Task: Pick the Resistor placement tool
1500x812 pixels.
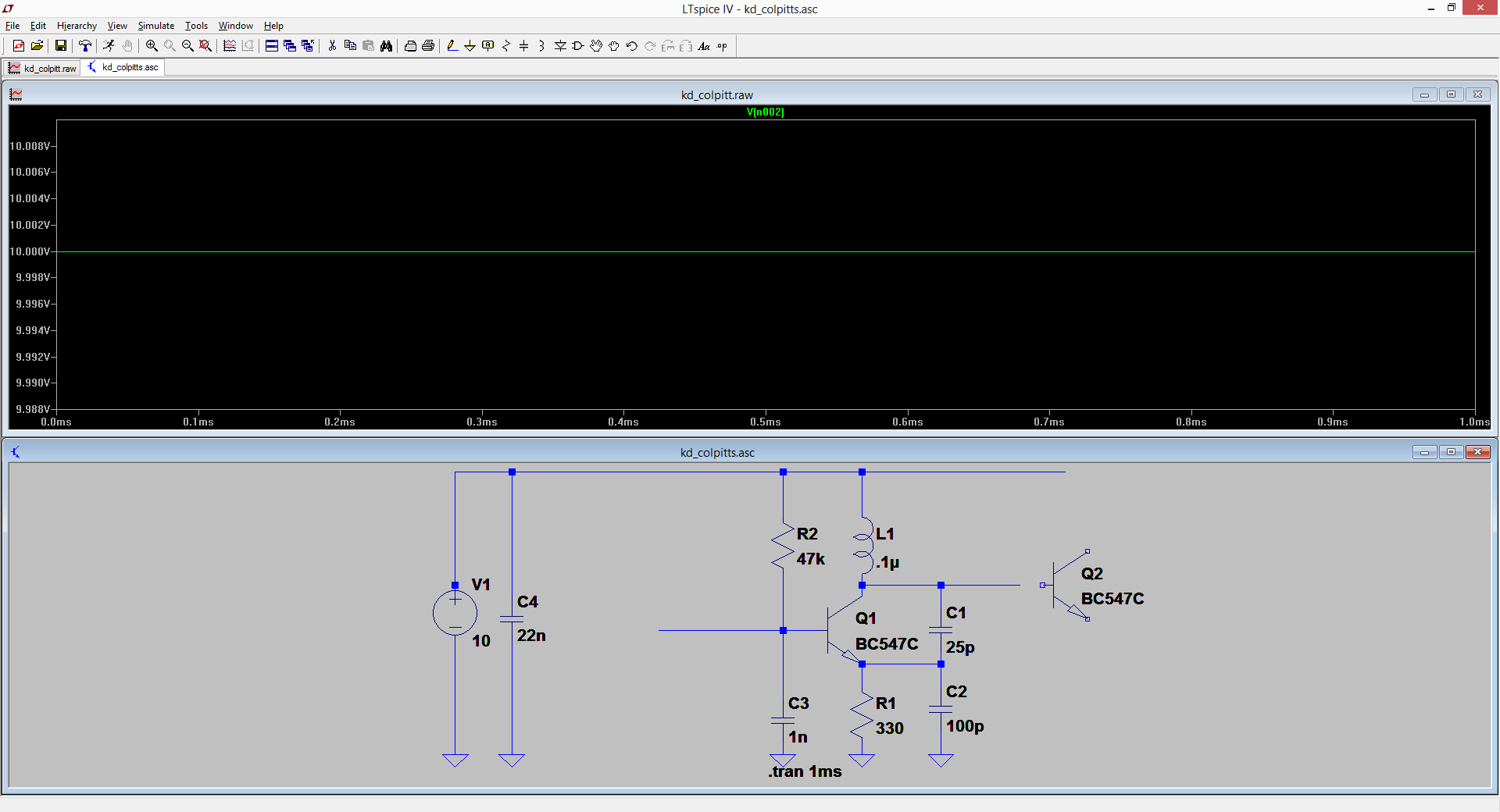Action: coord(506,46)
